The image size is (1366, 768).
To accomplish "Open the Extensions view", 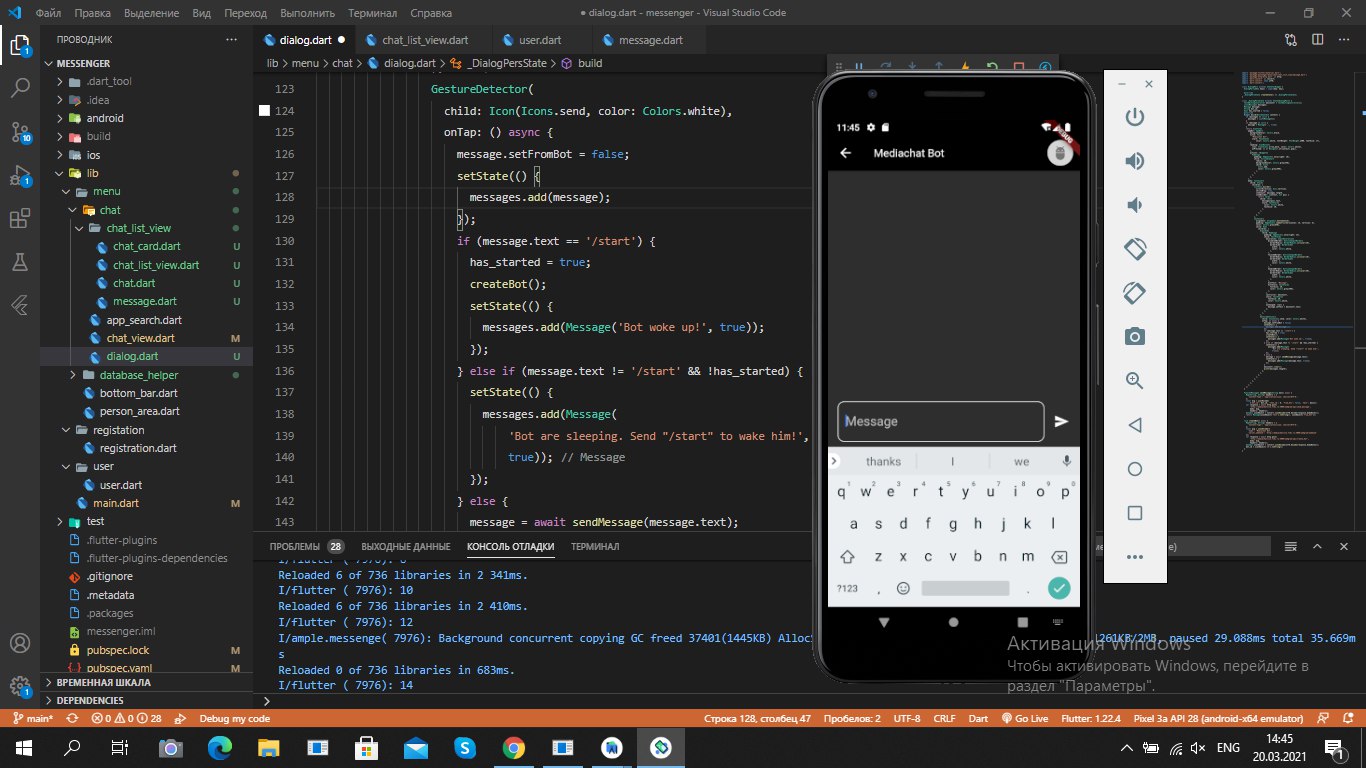I will [20, 219].
